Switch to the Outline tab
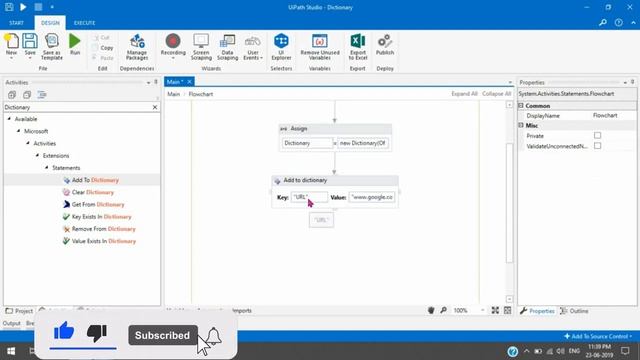Screen dimensions: 640x360 pyautogui.click(x=574, y=311)
